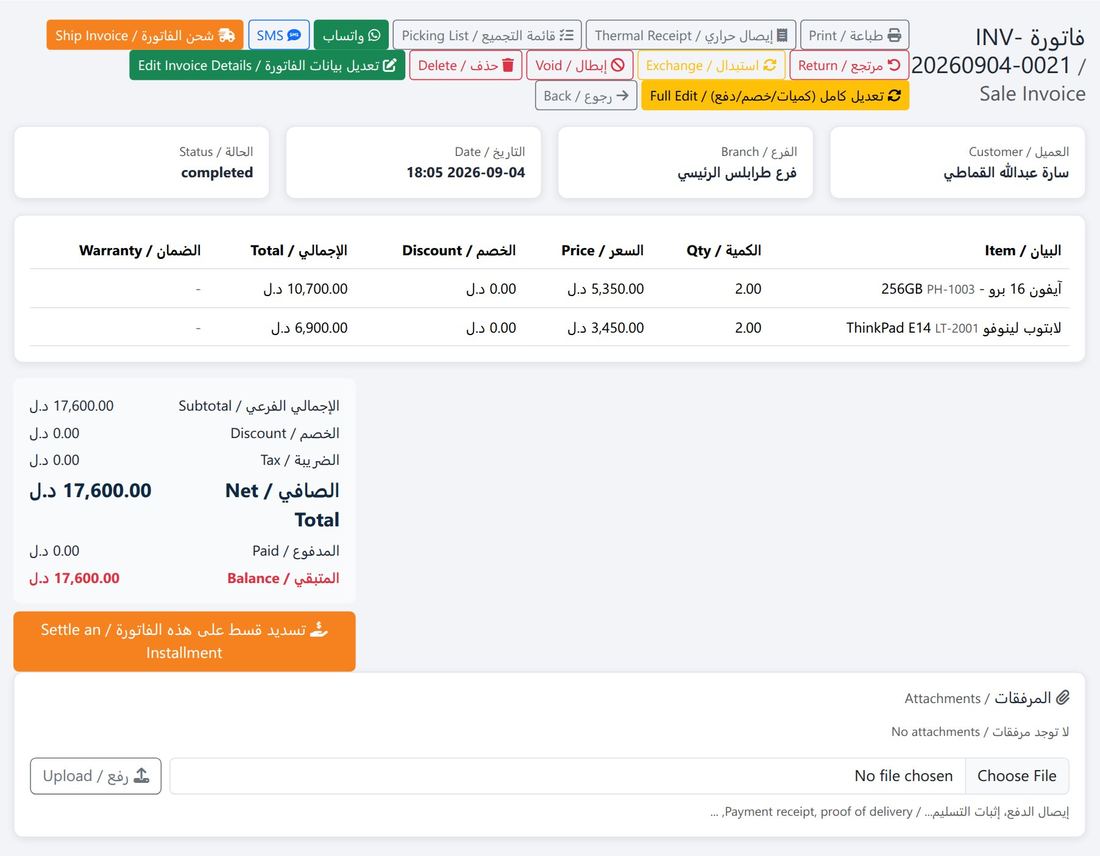The width and height of the screenshot is (1100, 856).
Task: Select the status value 'completed'
Action: coord(217,173)
